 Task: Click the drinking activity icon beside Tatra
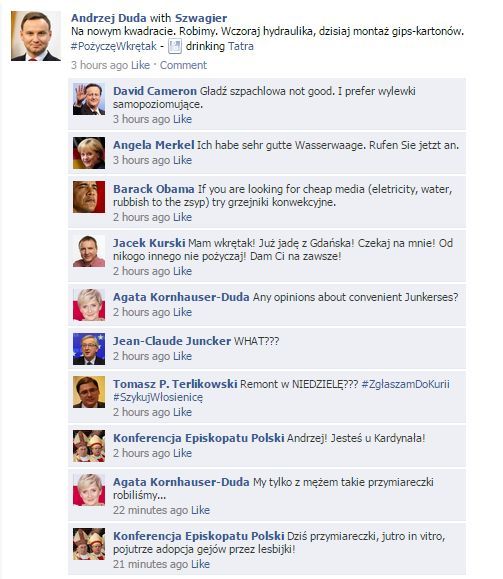175,47
